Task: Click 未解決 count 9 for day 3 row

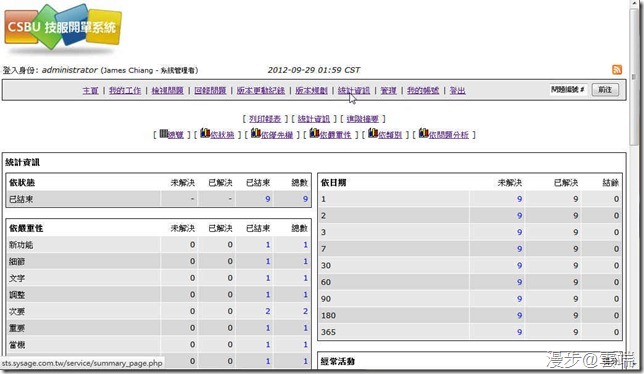Action: tap(520, 232)
